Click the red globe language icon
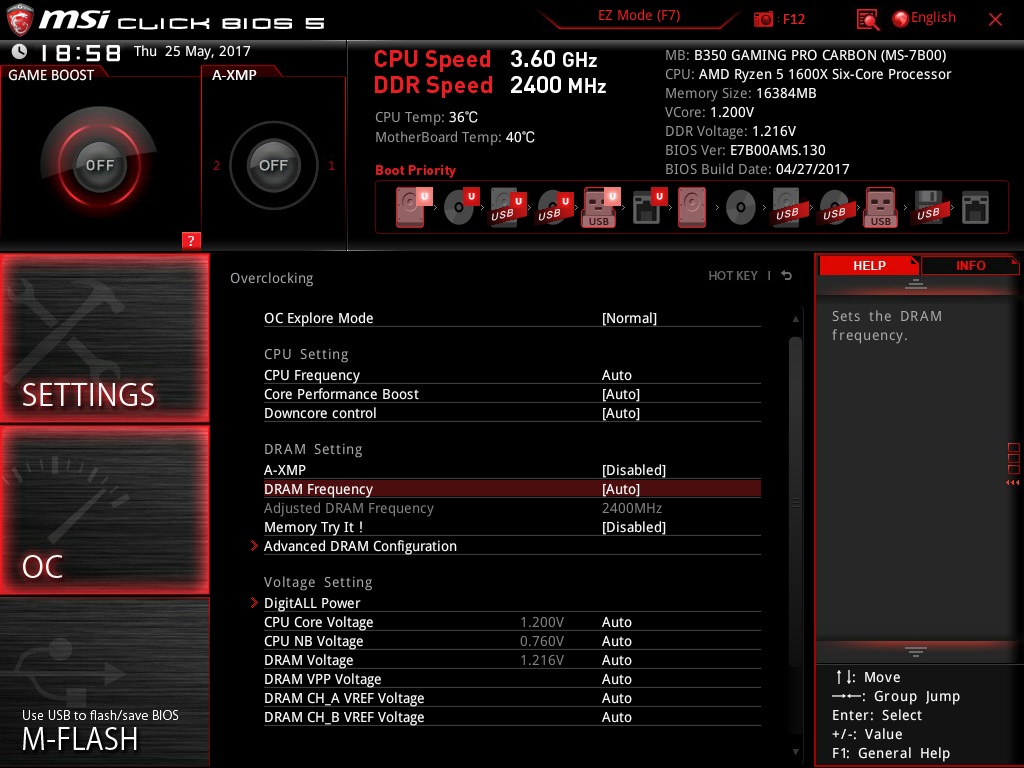Viewport: 1024px width, 768px height. [x=900, y=19]
